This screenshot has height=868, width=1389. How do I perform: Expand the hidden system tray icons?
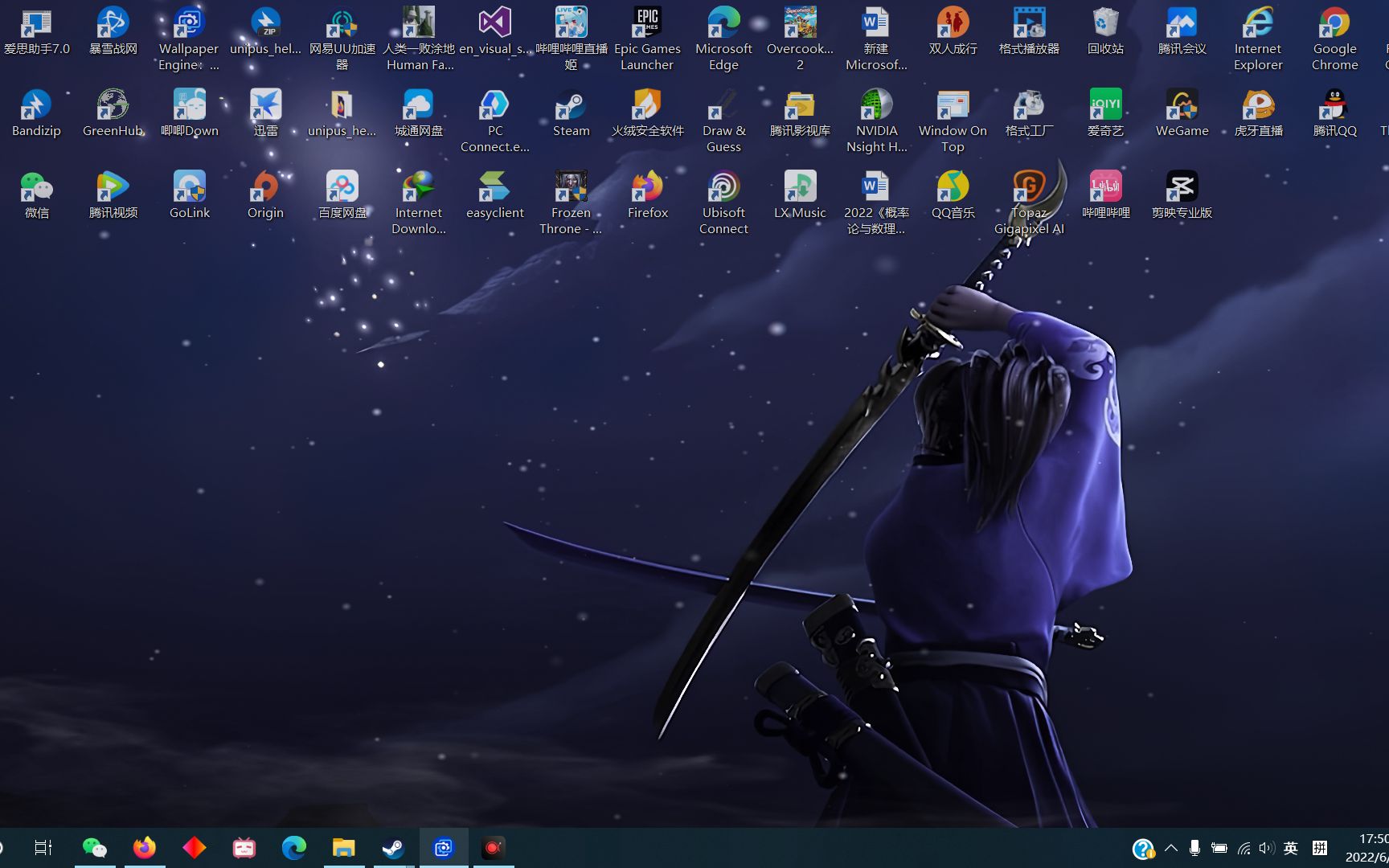tap(1171, 848)
